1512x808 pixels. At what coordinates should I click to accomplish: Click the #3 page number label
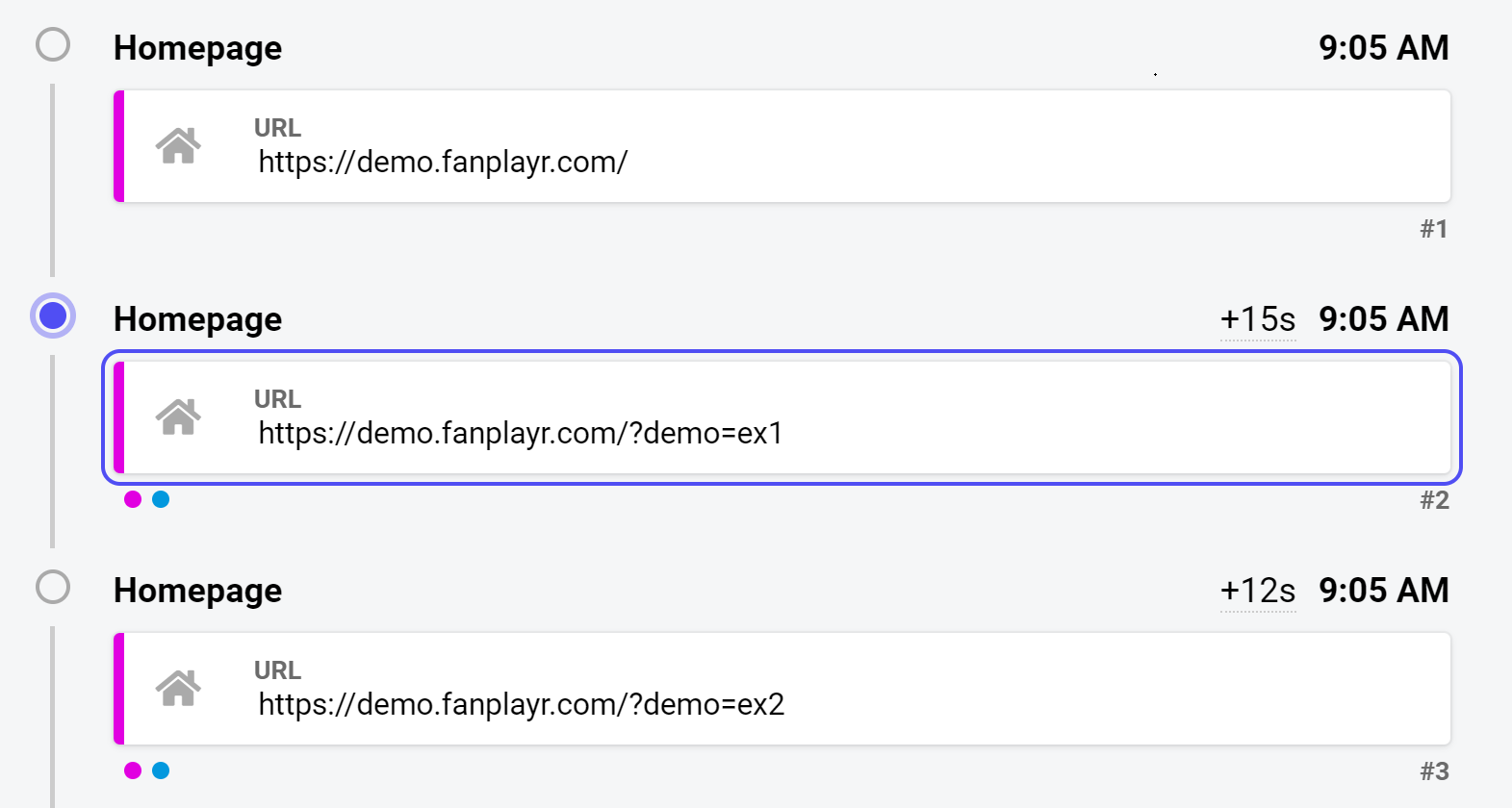click(x=1434, y=771)
